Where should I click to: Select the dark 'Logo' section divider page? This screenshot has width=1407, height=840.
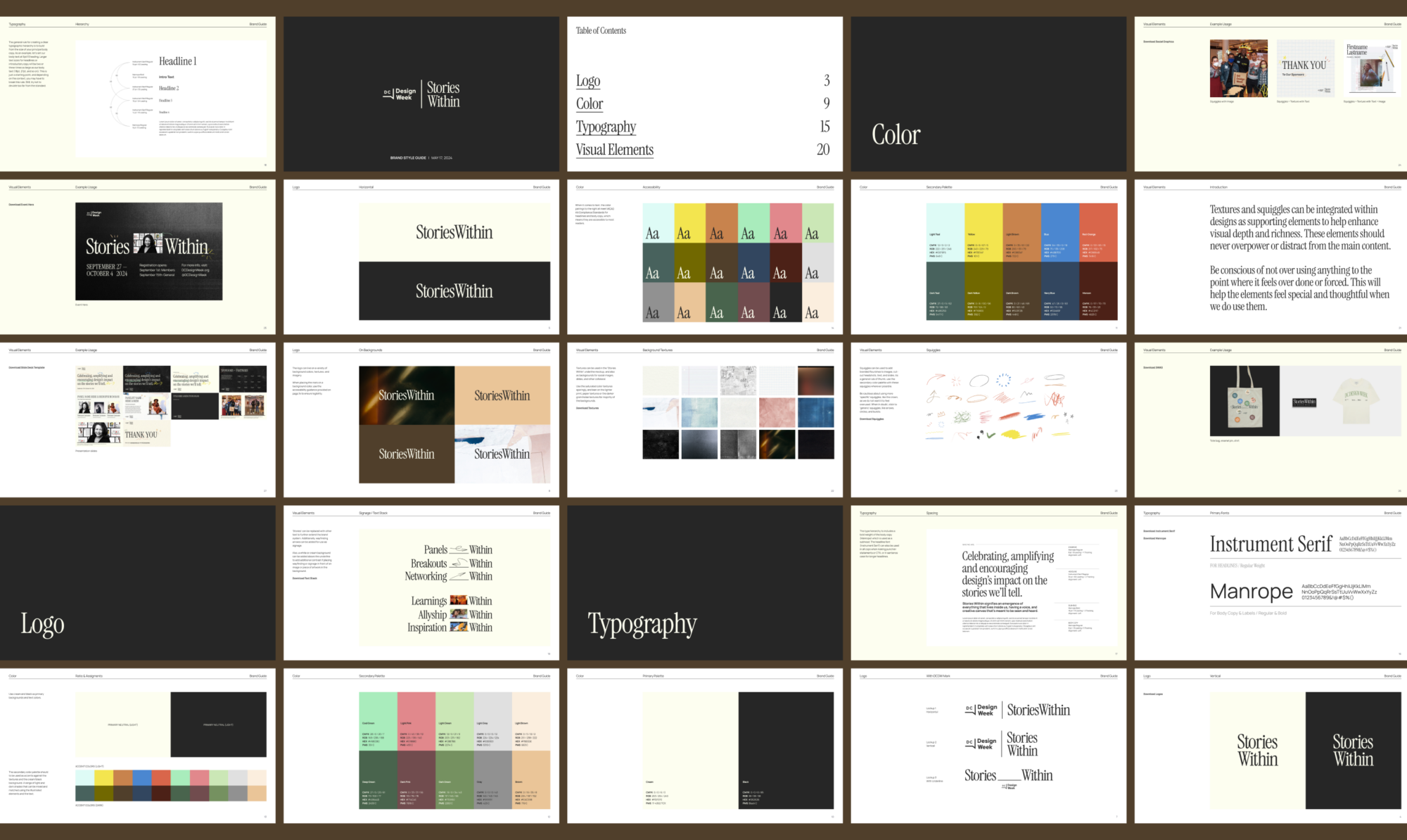(138, 583)
